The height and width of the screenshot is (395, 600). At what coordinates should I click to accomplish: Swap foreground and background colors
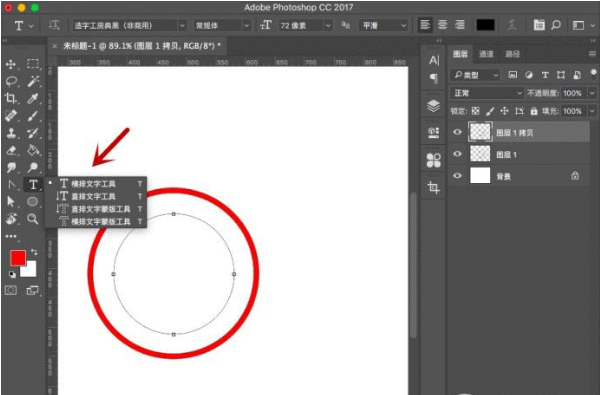pos(34,252)
